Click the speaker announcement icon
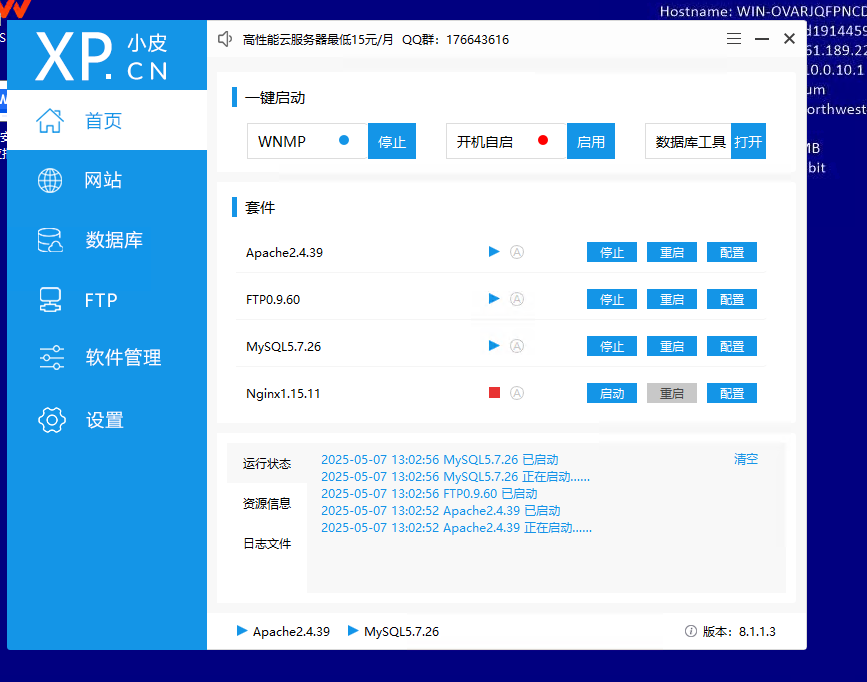 (x=224, y=39)
